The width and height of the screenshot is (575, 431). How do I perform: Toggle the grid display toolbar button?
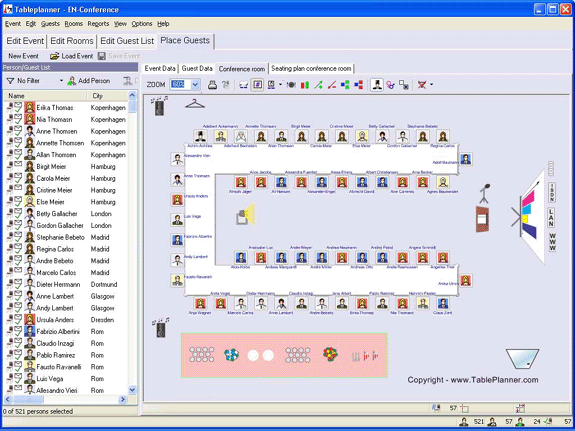(x=257, y=85)
